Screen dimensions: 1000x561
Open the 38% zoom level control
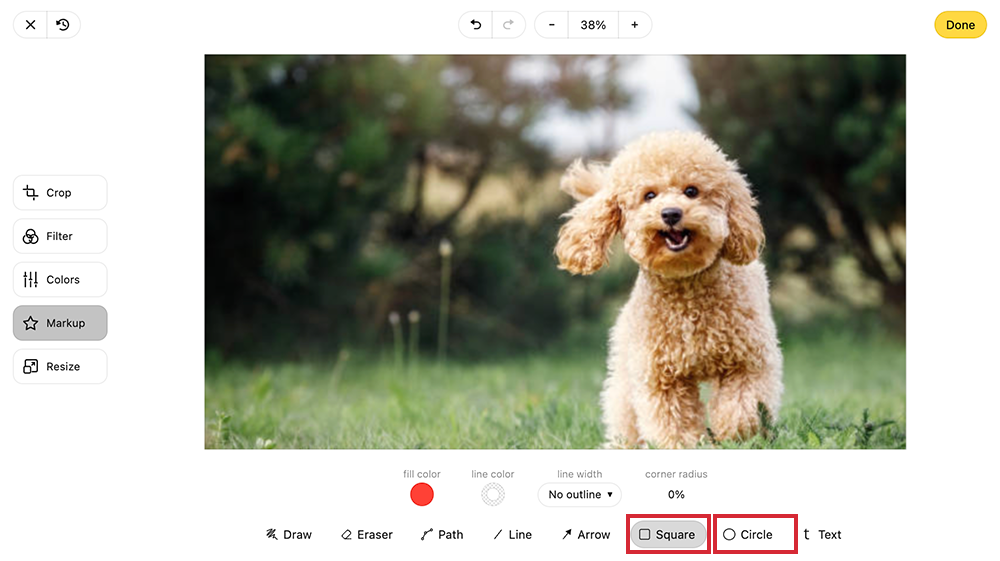point(593,25)
